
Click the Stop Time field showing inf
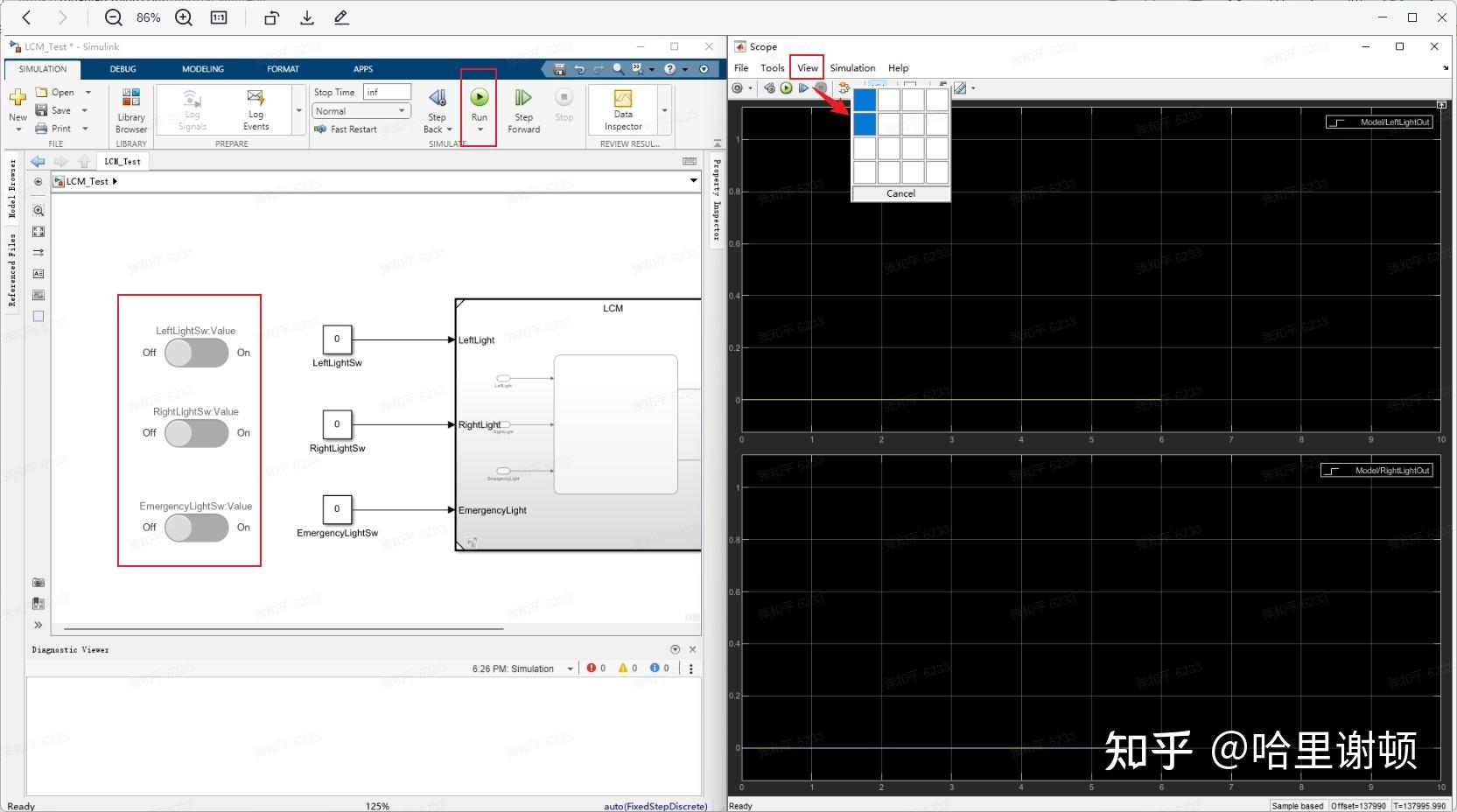pyautogui.click(x=385, y=91)
